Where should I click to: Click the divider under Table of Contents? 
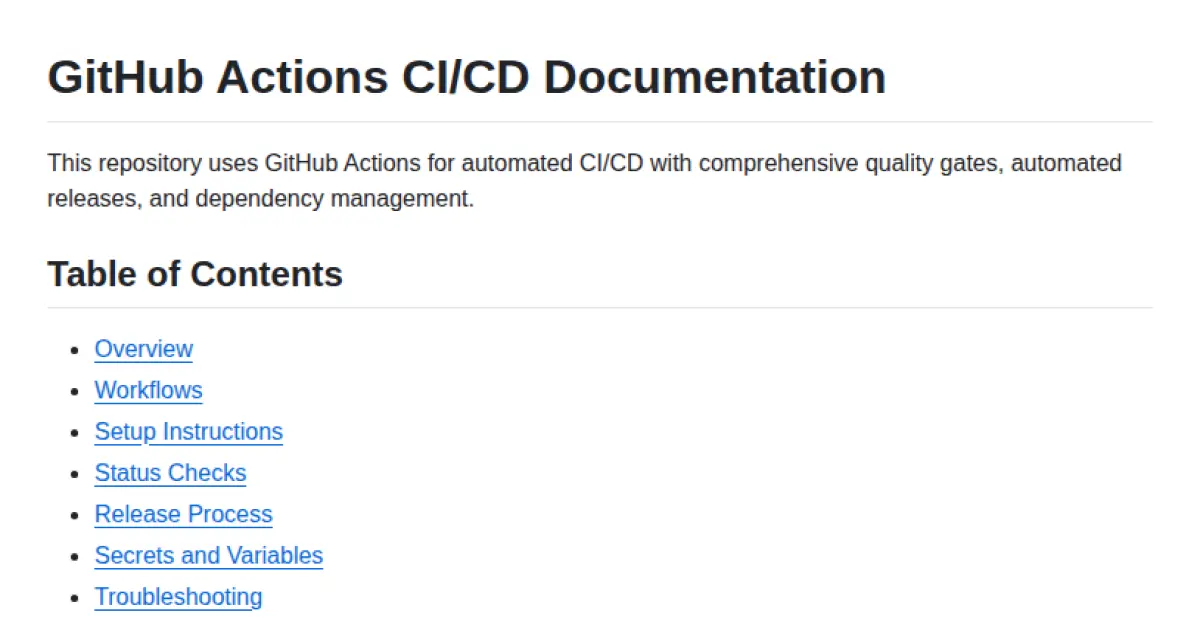pos(600,307)
